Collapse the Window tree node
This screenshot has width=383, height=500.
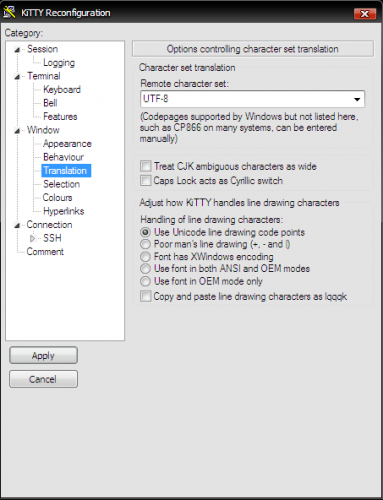tap(17, 131)
